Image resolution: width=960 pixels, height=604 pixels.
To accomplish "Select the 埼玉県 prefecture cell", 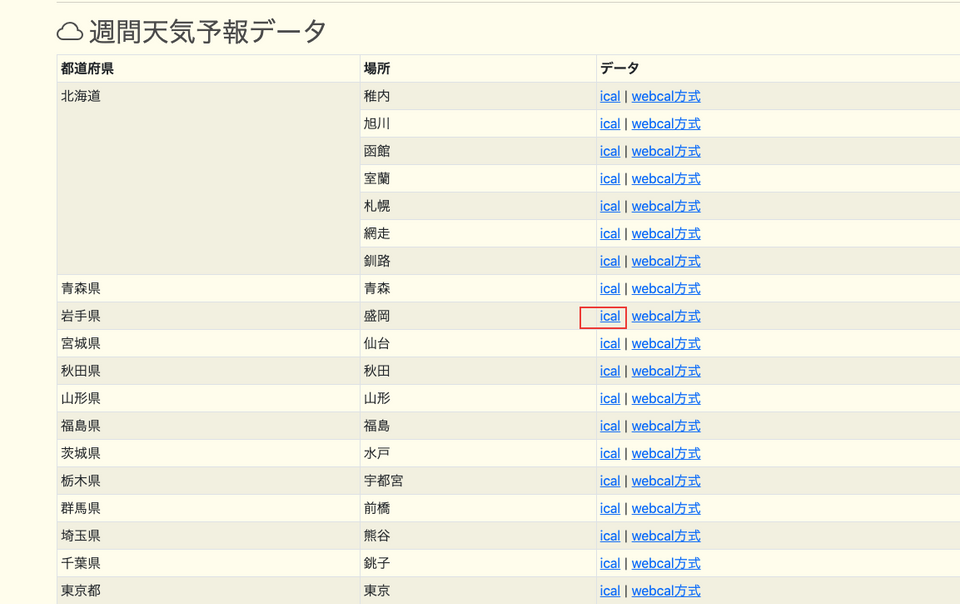I will tap(208, 537).
